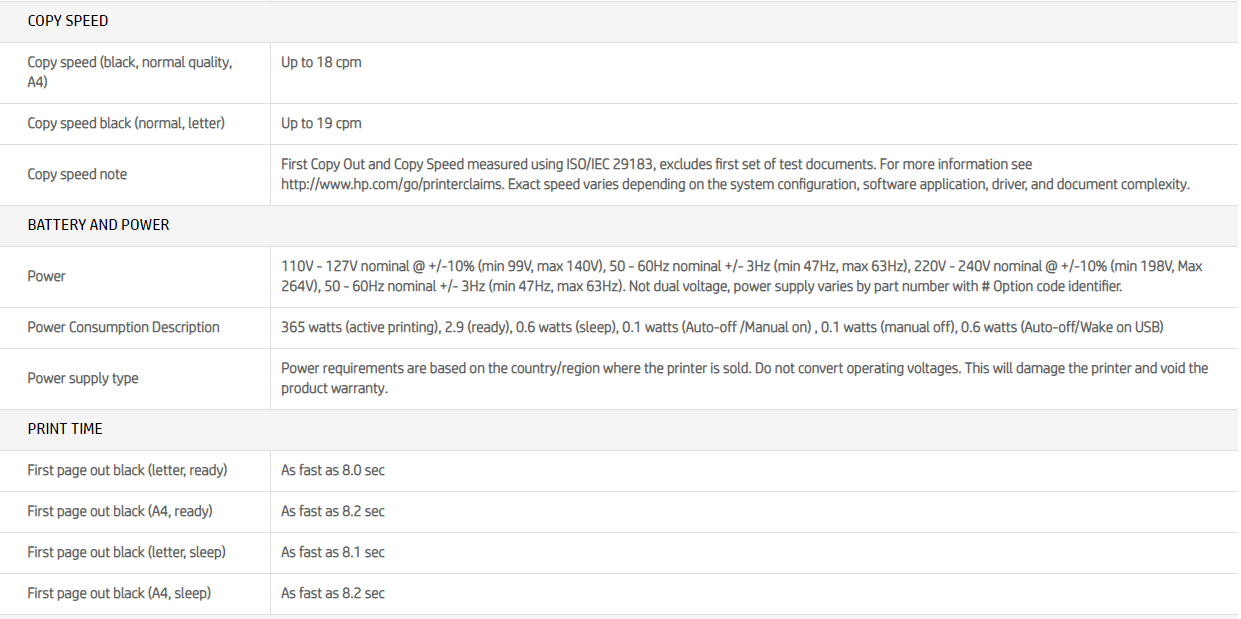Click the 'Copy speed (black, normal quality, A4)' label

(x=129, y=72)
